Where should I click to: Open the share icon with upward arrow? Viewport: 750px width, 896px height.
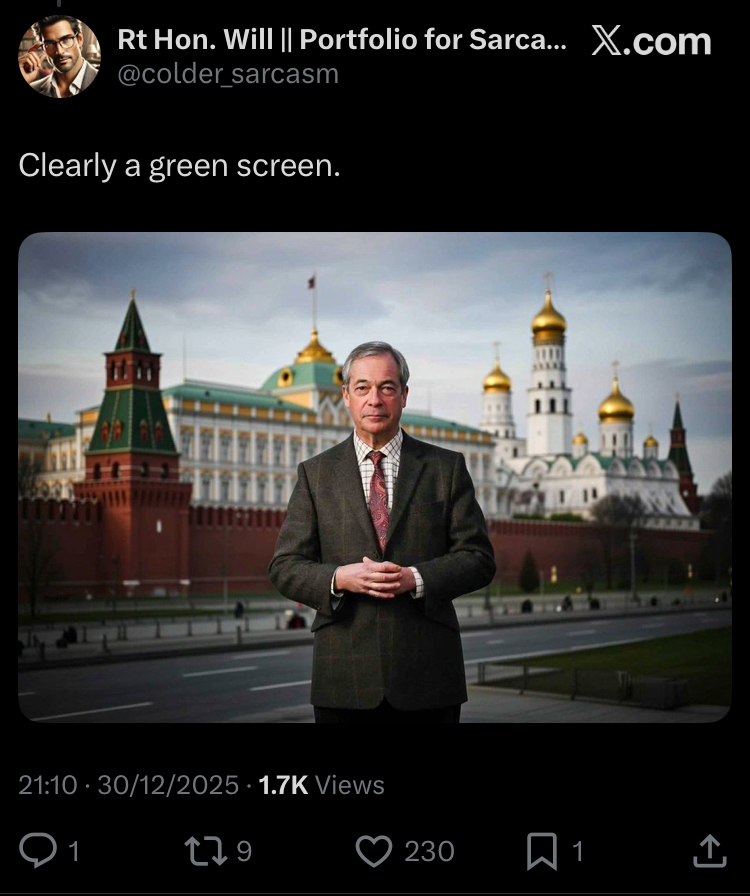point(709,851)
